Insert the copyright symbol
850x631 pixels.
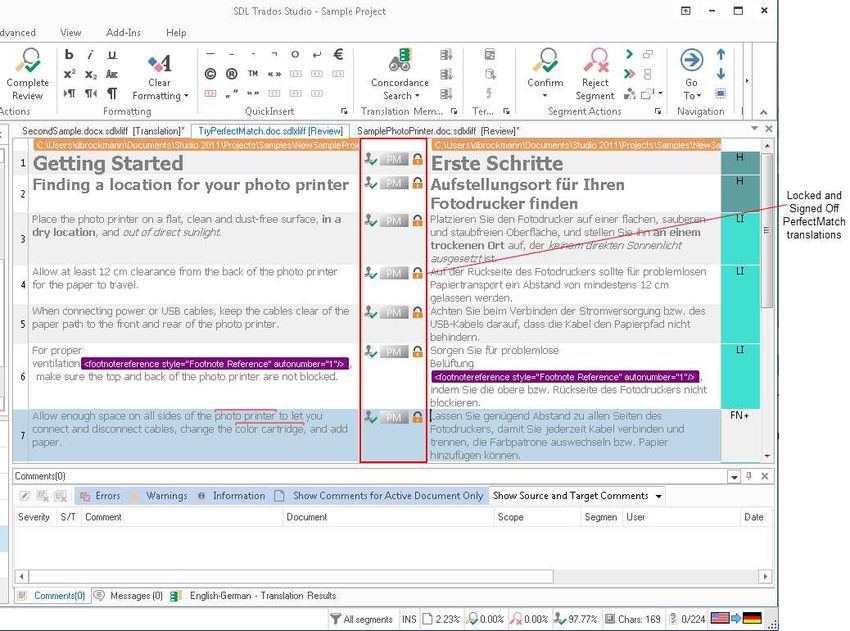(x=210, y=74)
